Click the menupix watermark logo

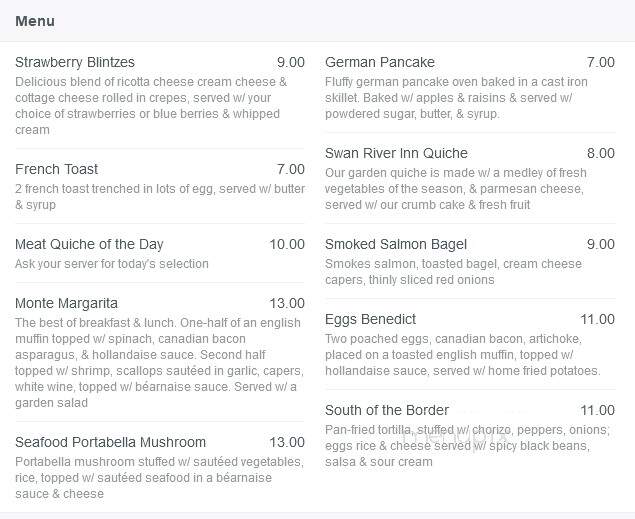coord(455,438)
